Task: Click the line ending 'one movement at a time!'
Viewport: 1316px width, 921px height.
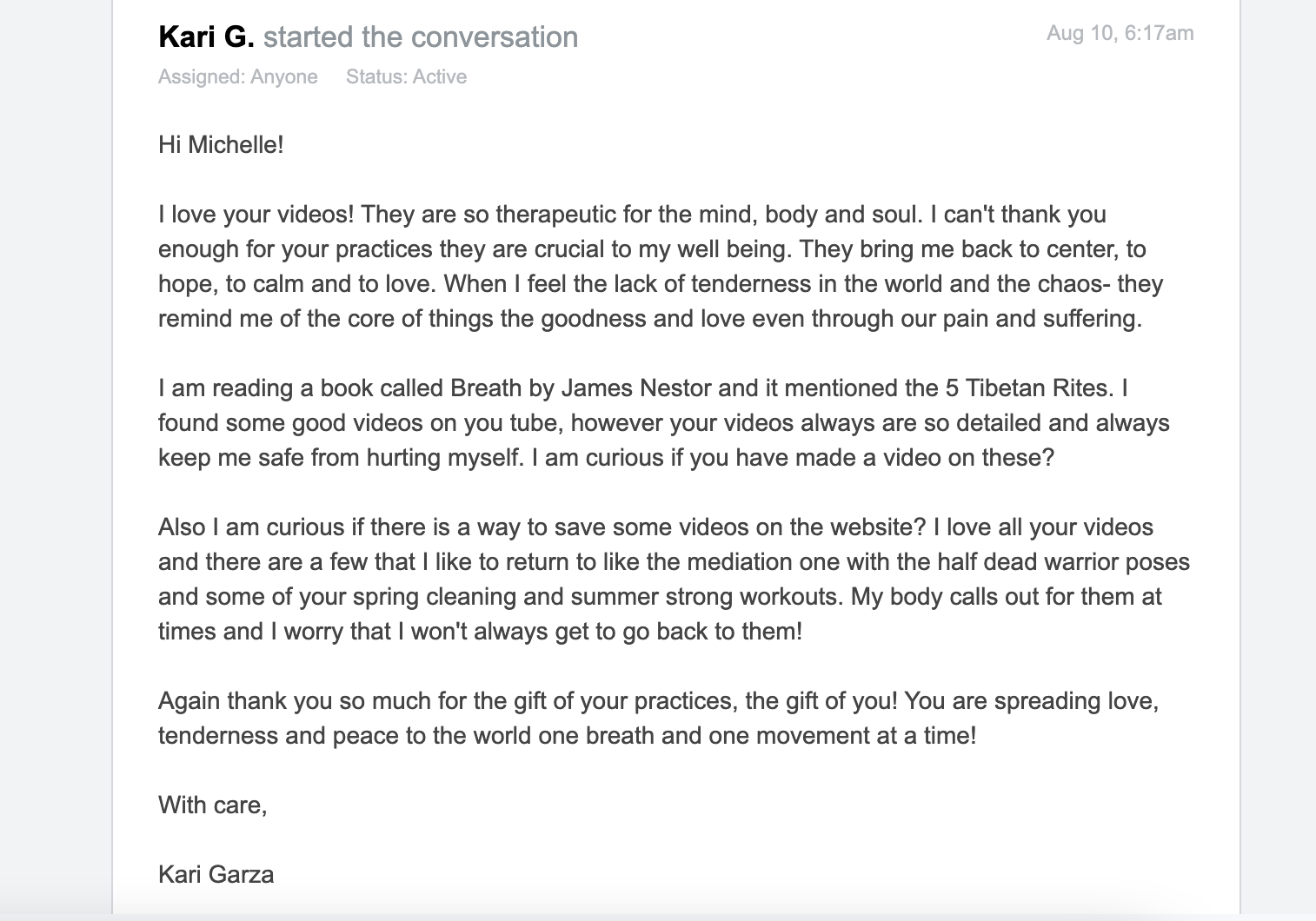Action: click(x=568, y=735)
